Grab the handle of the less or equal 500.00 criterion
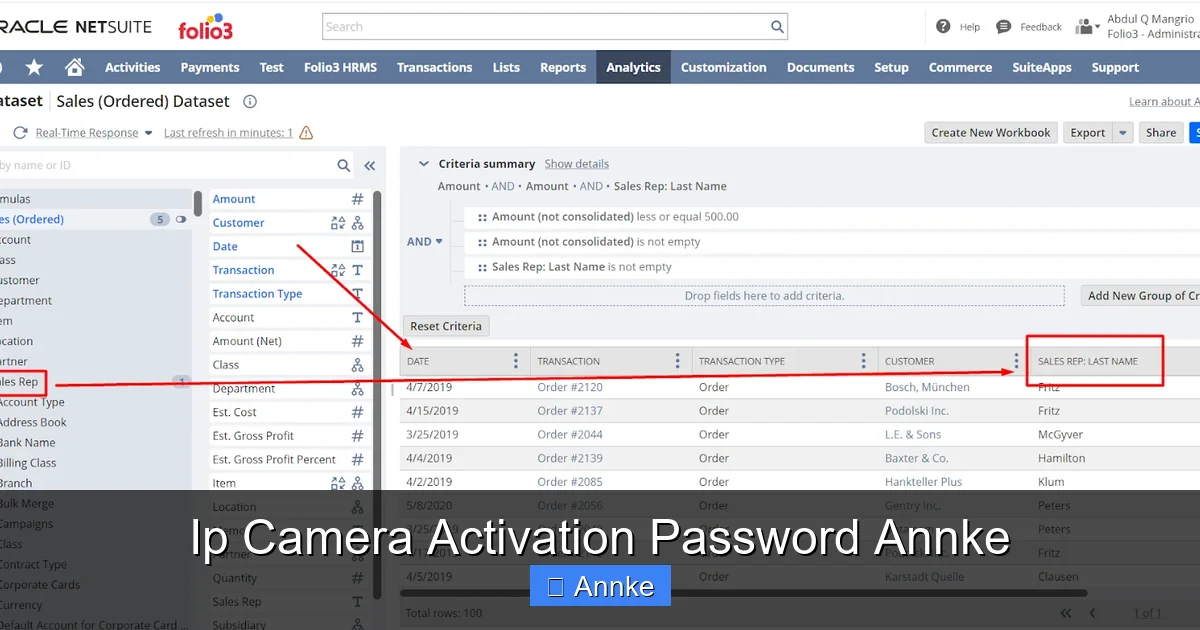The image size is (1200, 630). click(x=482, y=217)
